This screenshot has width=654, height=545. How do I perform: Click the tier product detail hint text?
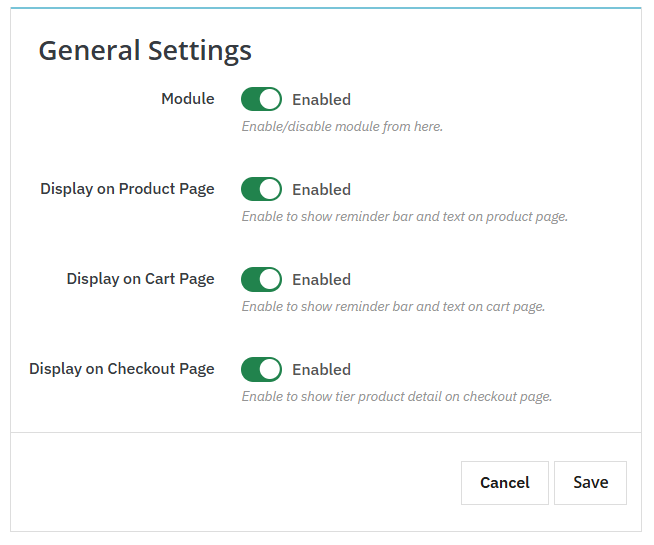pyautogui.click(x=396, y=397)
